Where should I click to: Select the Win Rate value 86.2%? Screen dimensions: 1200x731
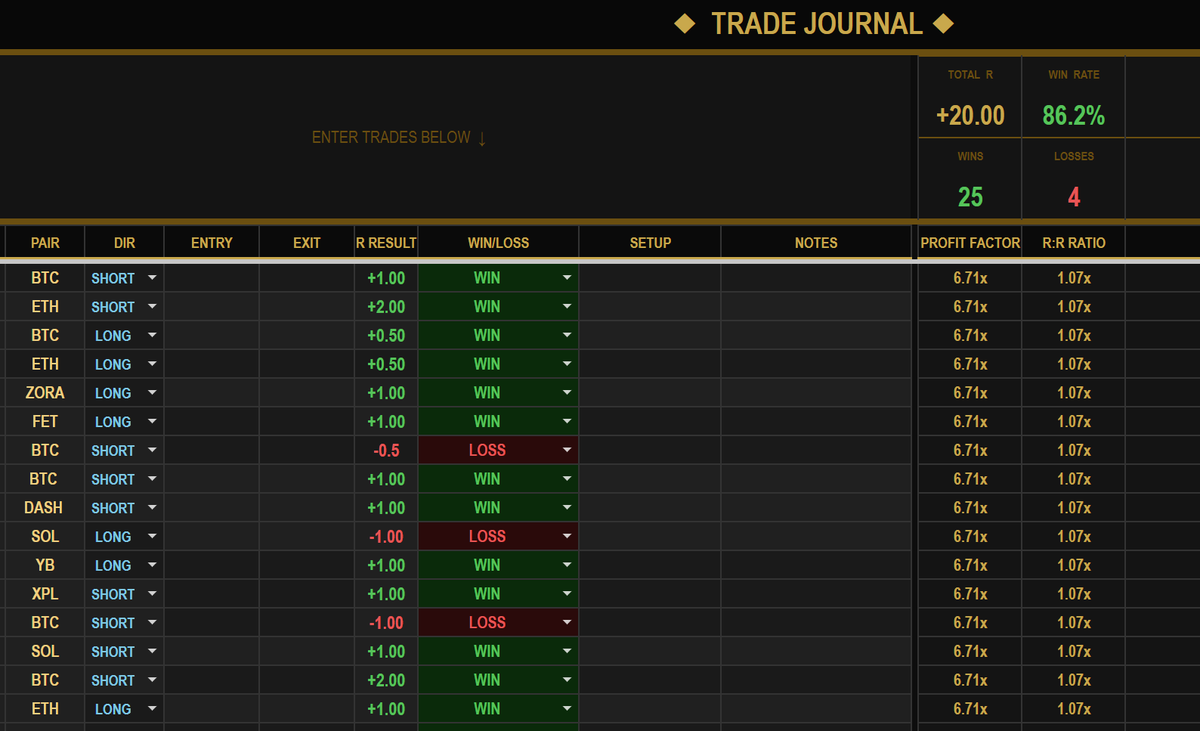(1073, 116)
